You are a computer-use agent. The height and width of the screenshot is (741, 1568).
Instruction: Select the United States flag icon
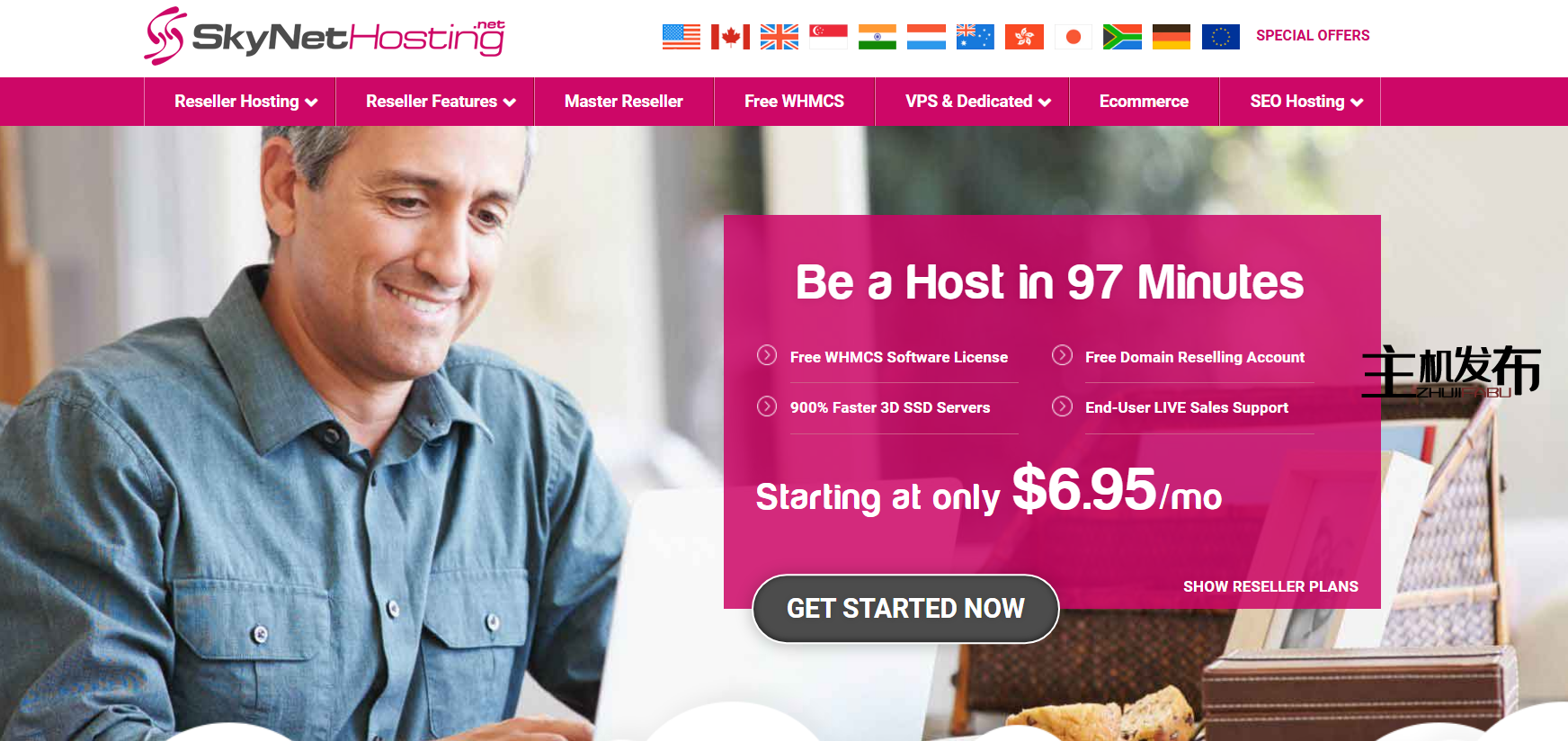click(x=681, y=37)
